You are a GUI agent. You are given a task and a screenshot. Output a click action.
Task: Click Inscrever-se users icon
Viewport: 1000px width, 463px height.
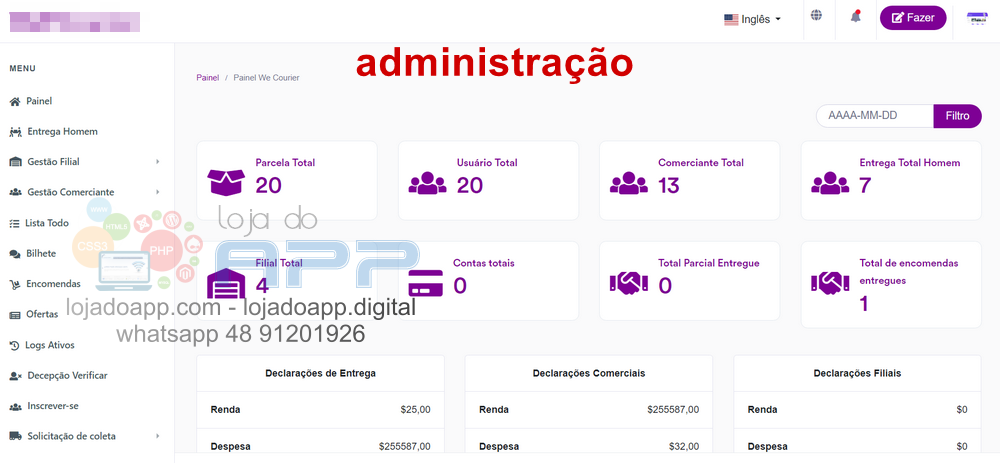coord(15,406)
